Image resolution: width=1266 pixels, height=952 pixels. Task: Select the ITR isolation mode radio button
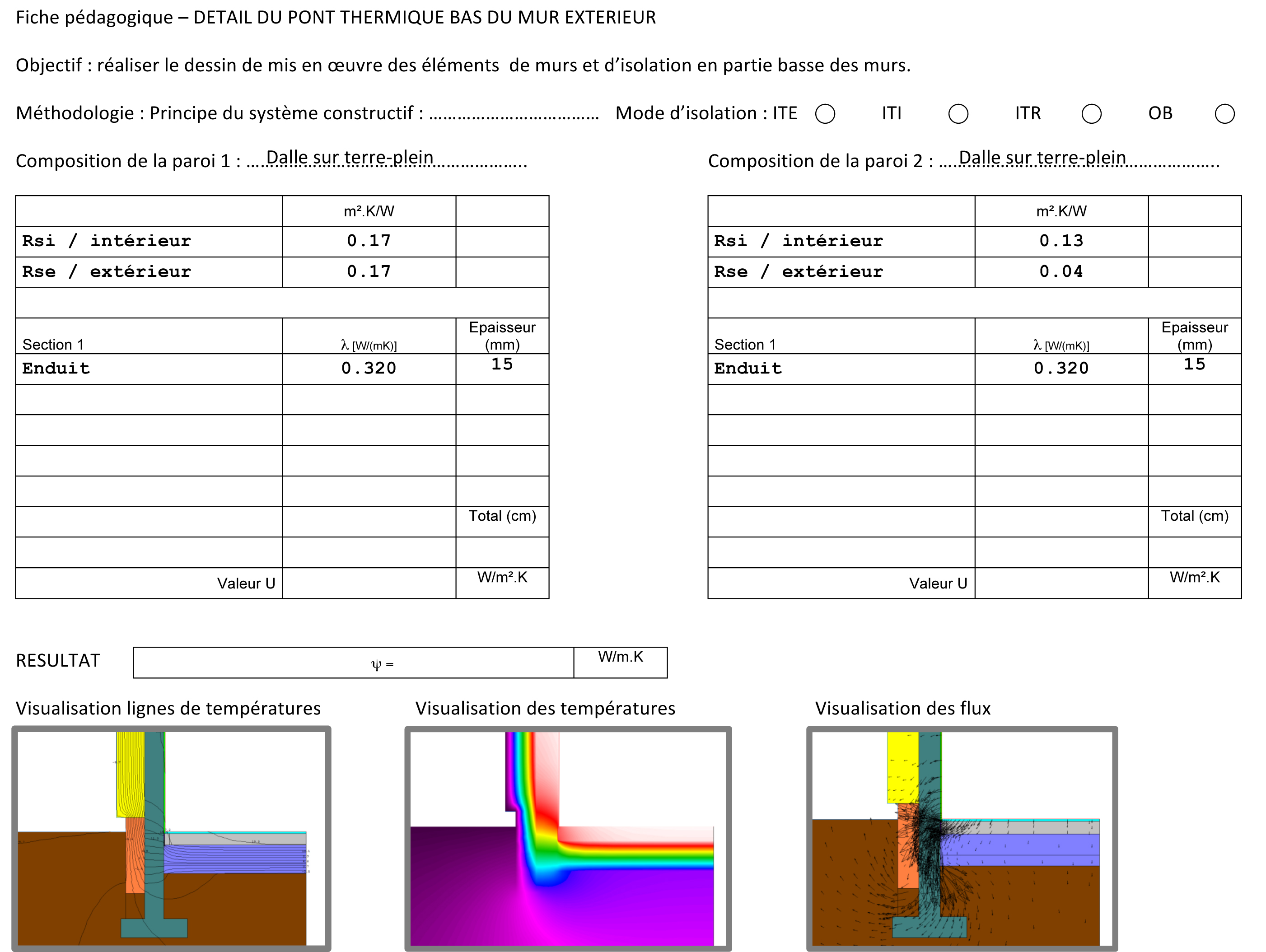point(1092,114)
